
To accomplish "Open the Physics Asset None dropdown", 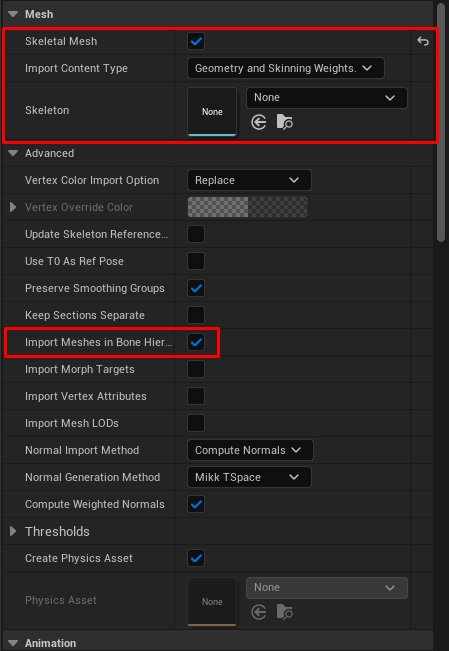I will (327, 587).
